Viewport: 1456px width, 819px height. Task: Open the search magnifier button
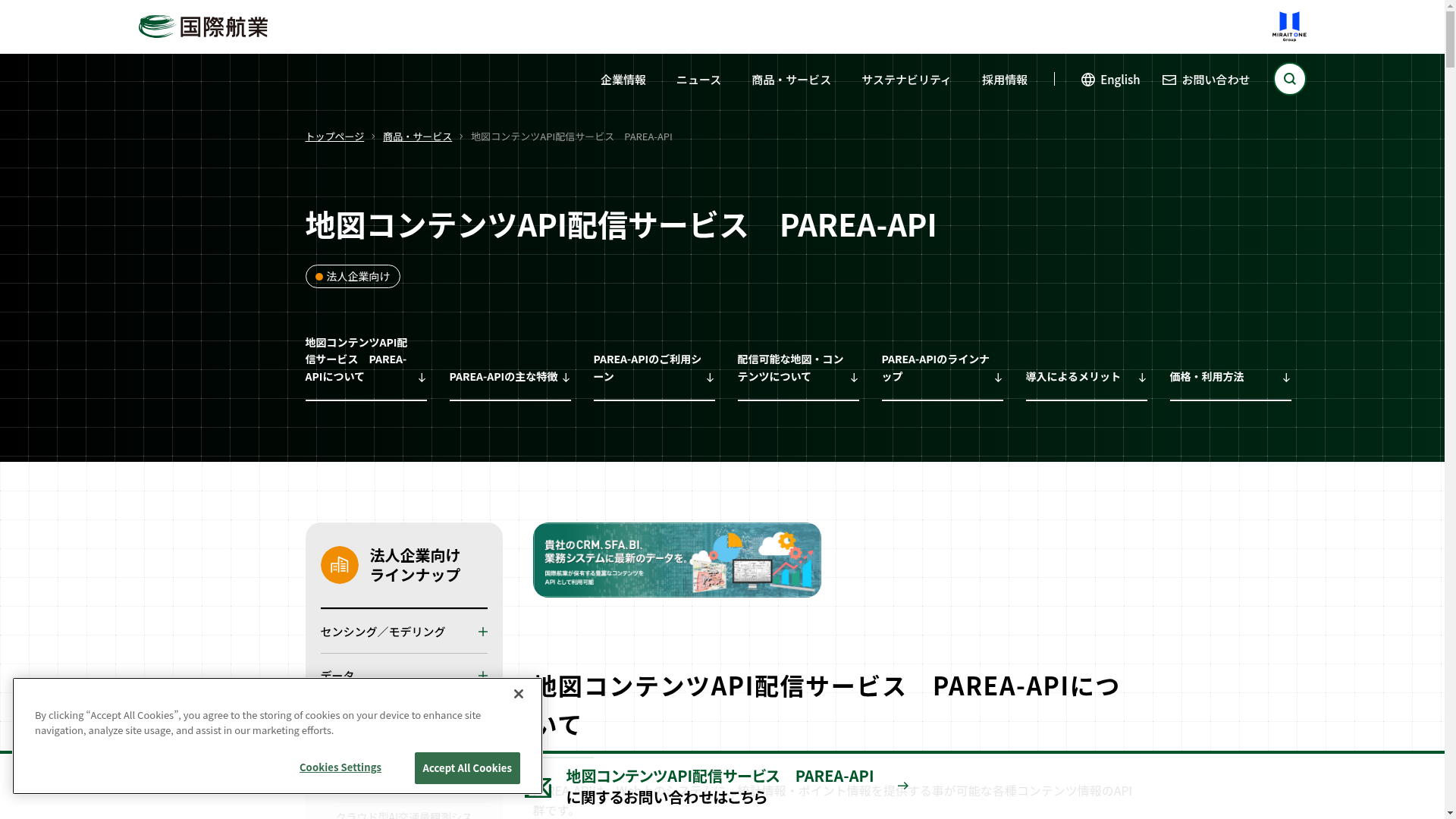coord(1289,79)
